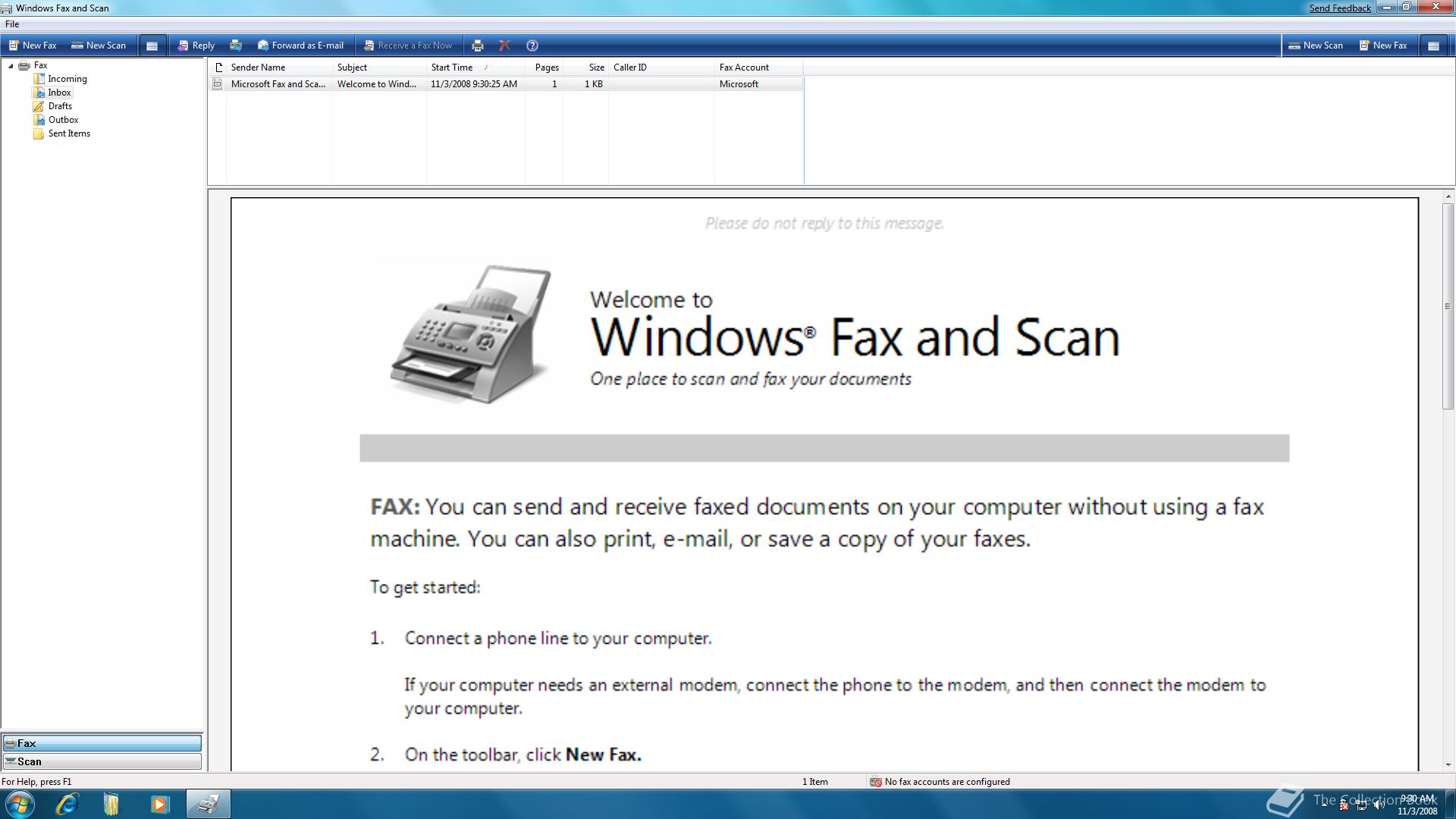The width and height of the screenshot is (1456, 819).
Task: Click Forward as E-mail
Action: 300,45
